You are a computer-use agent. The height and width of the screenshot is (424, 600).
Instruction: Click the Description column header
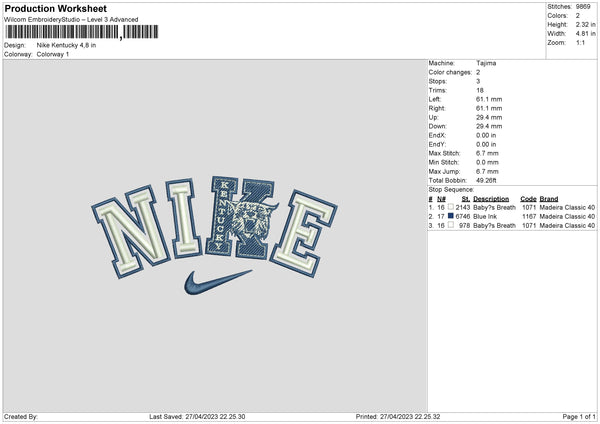491,199
